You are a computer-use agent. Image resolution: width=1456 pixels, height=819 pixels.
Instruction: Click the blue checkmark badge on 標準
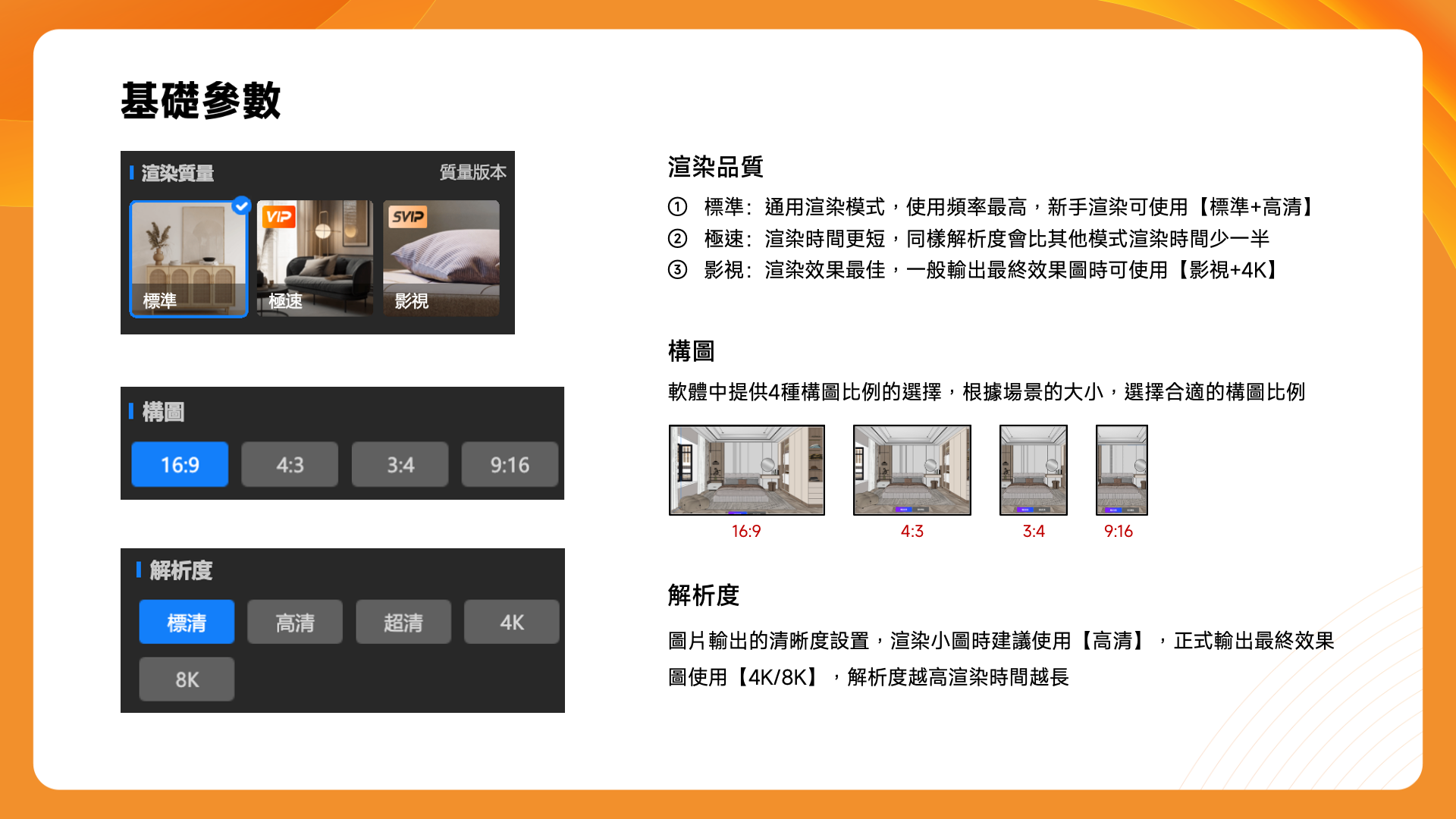(x=241, y=205)
